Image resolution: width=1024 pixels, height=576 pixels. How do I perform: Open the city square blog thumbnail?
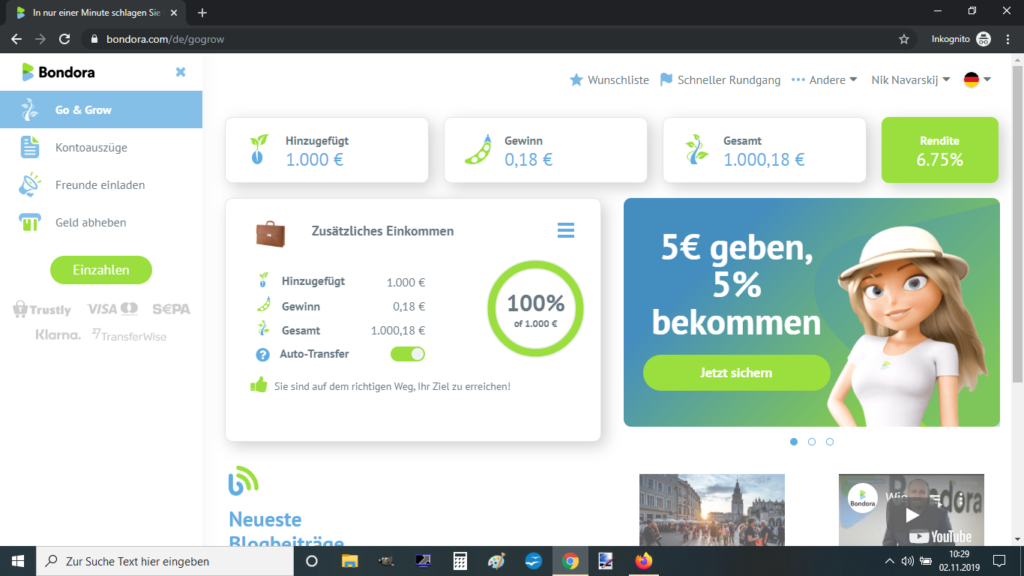712,510
